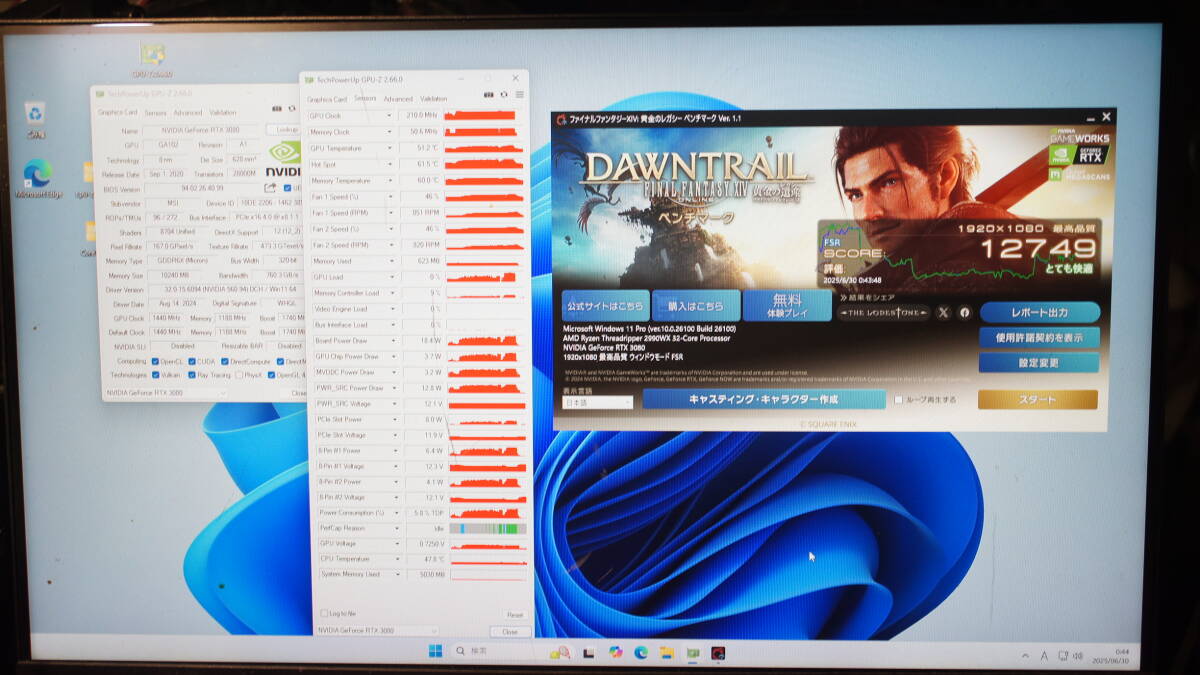Share result on X (Twitter) icon
Screen dimensions: 1200x675
tap(943, 313)
